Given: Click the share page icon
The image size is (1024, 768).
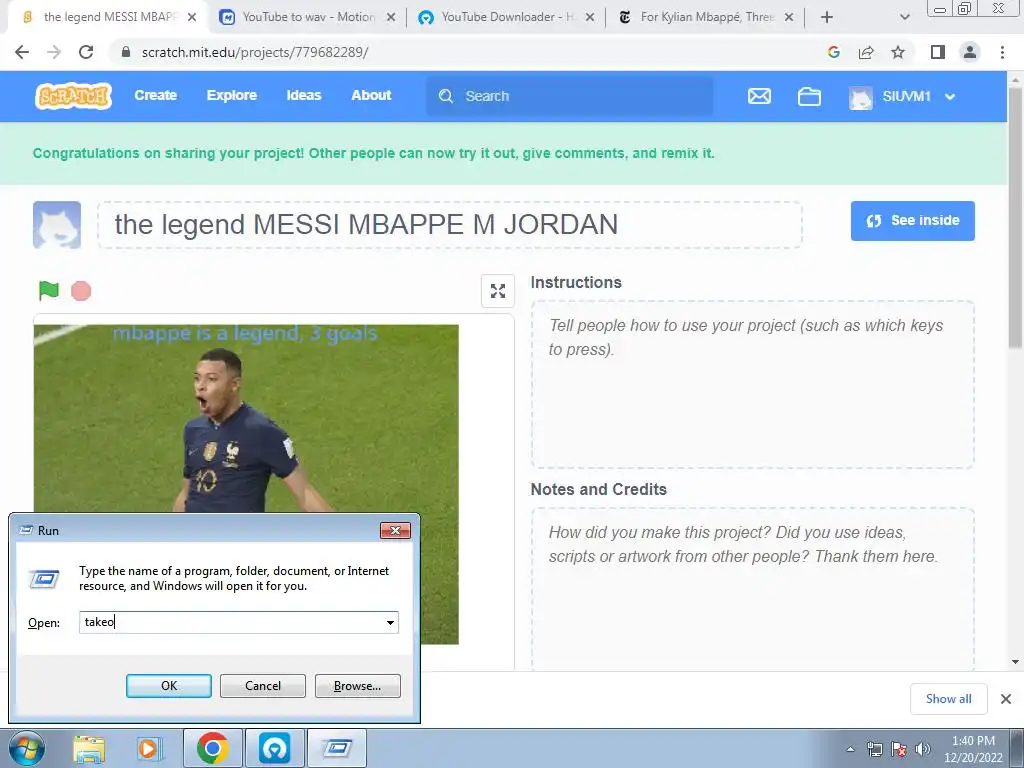Looking at the screenshot, I should (866, 52).
